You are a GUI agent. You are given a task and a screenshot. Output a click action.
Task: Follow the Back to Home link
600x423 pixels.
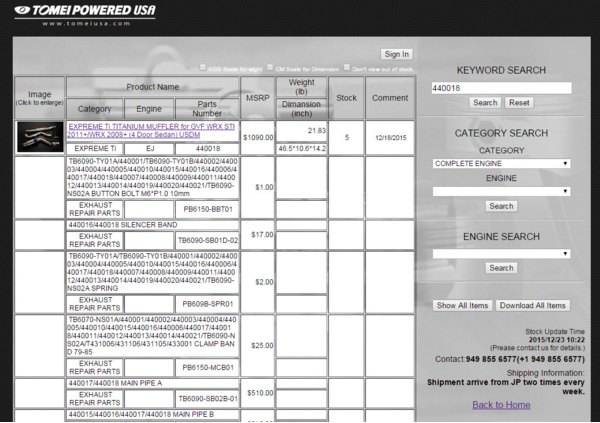501,405
